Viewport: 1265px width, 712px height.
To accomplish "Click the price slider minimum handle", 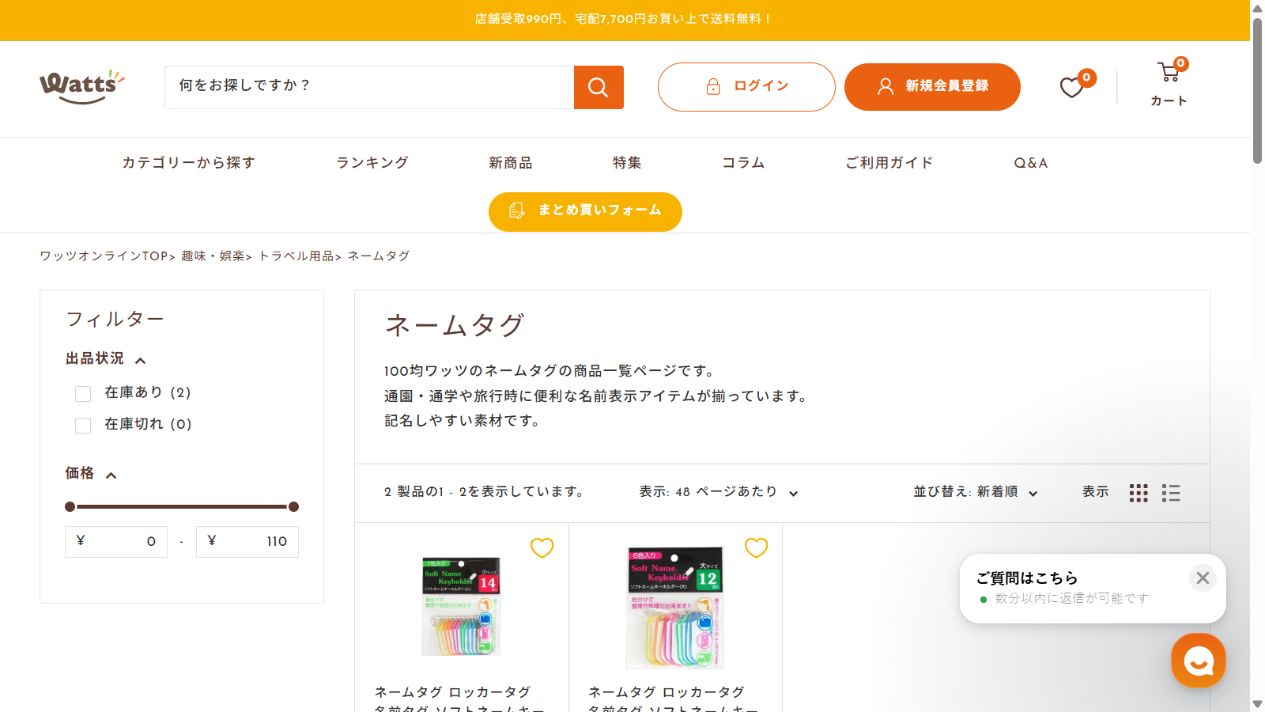I will [70, 507].
